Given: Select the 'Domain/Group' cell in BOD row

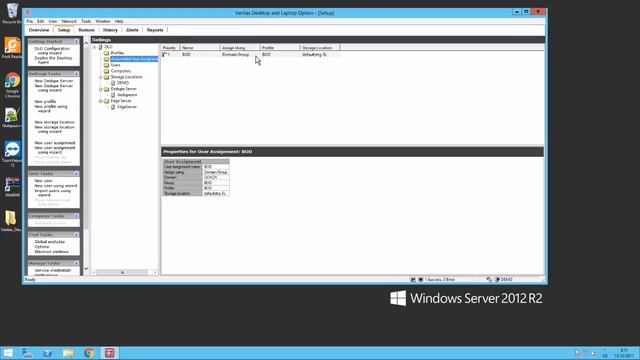Looking at the screenshot, I should (236, 54).
